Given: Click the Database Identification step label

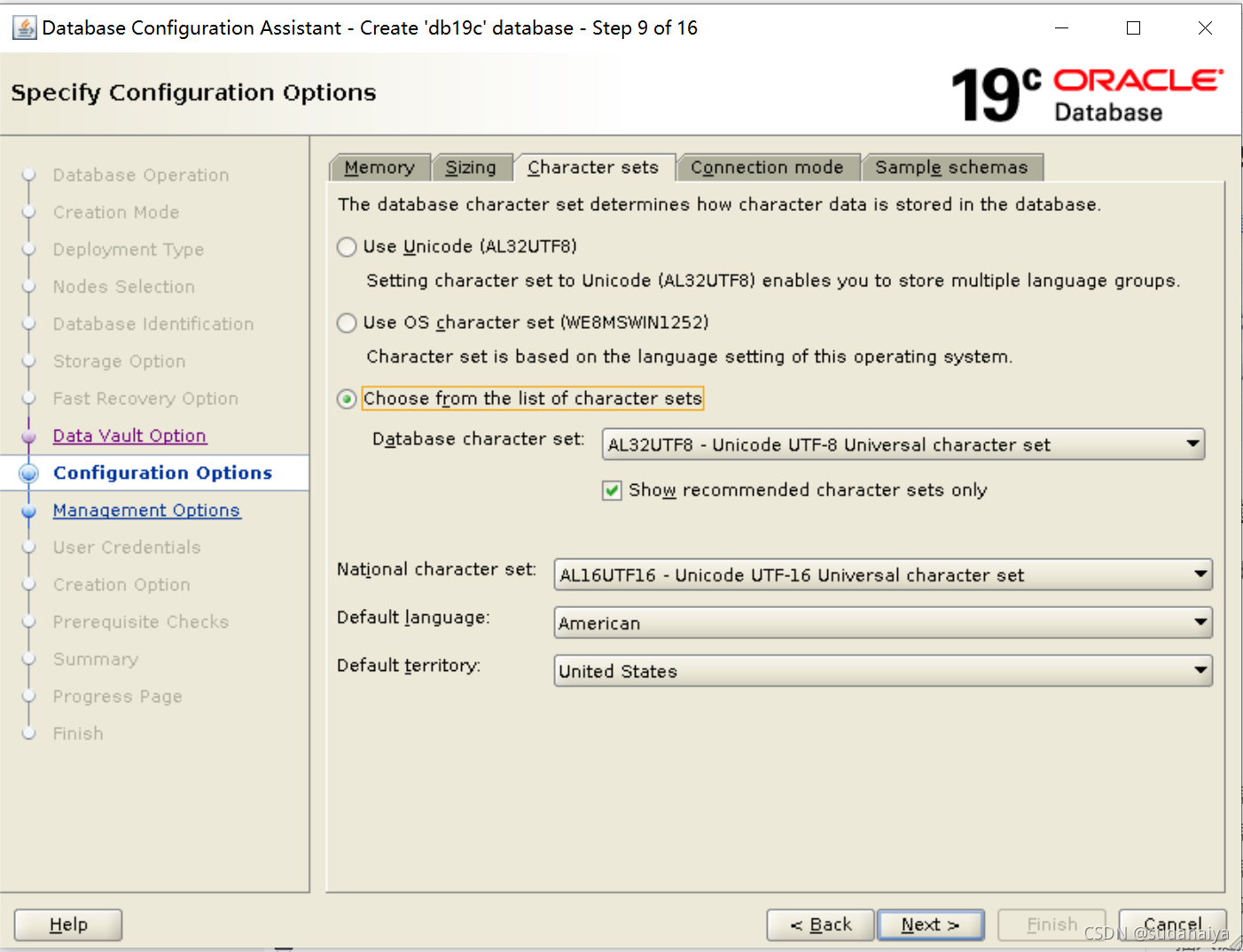Looking at the screenshot, I should click(153, 324).
